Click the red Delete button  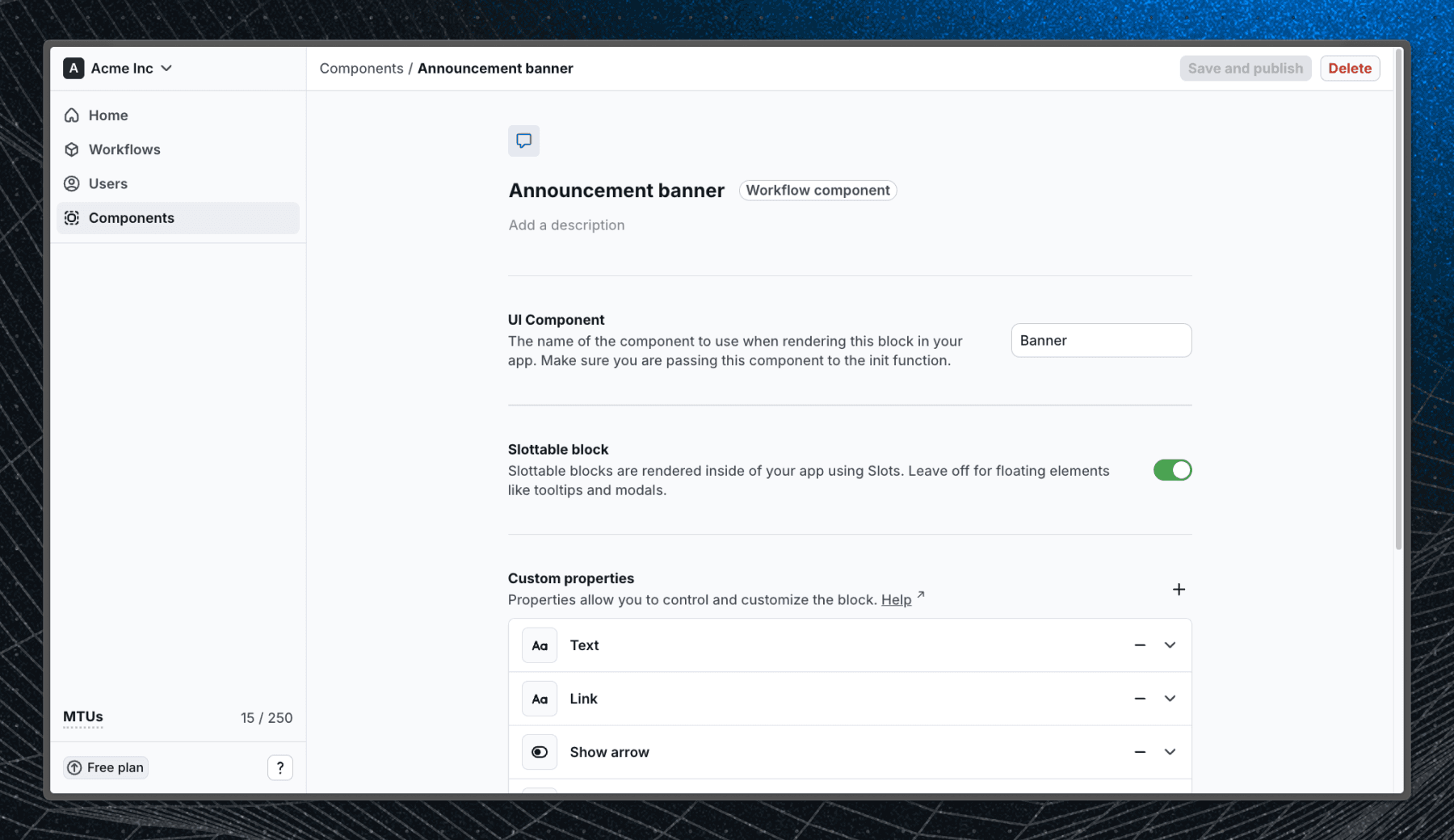[x=1349, y=69]
